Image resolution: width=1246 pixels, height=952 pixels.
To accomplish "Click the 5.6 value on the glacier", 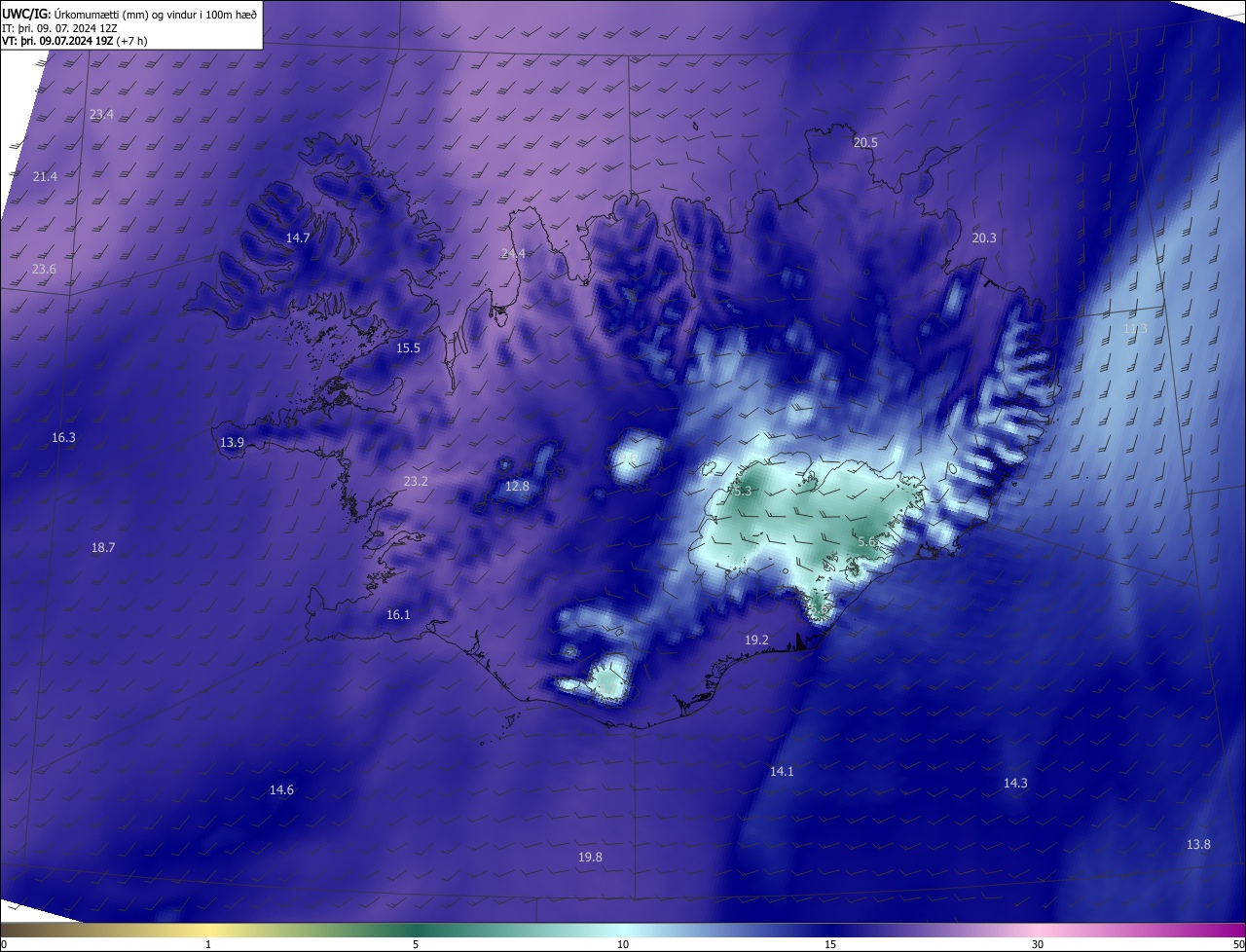I will (x=866, y=540).
